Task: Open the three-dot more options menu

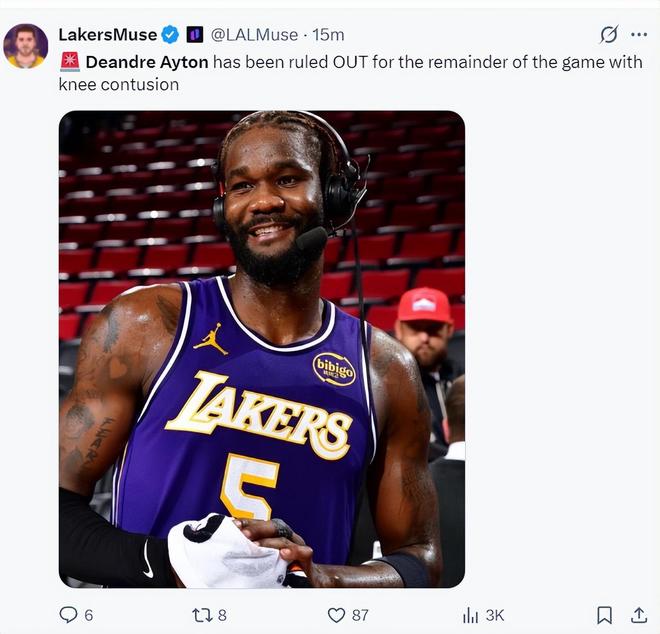Action: click(638, 35)
